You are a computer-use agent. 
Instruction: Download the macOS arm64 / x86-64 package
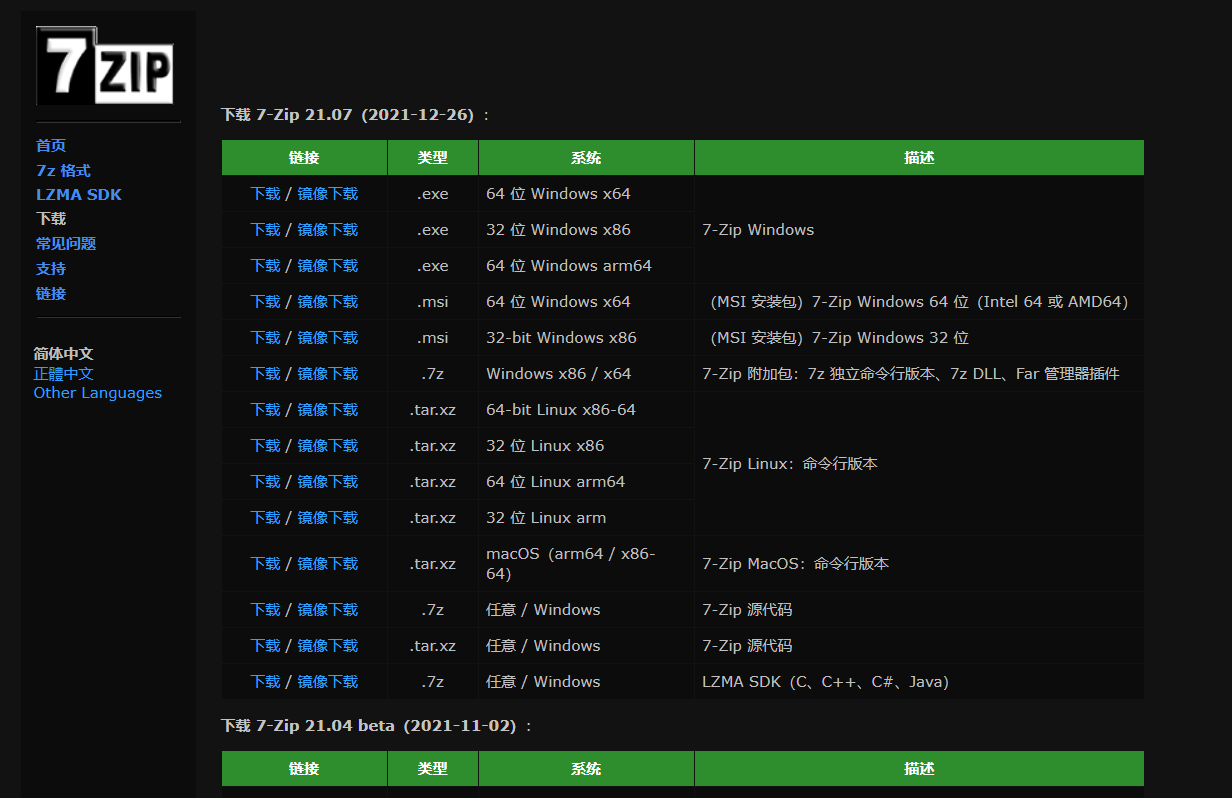[x=266, y=564]
